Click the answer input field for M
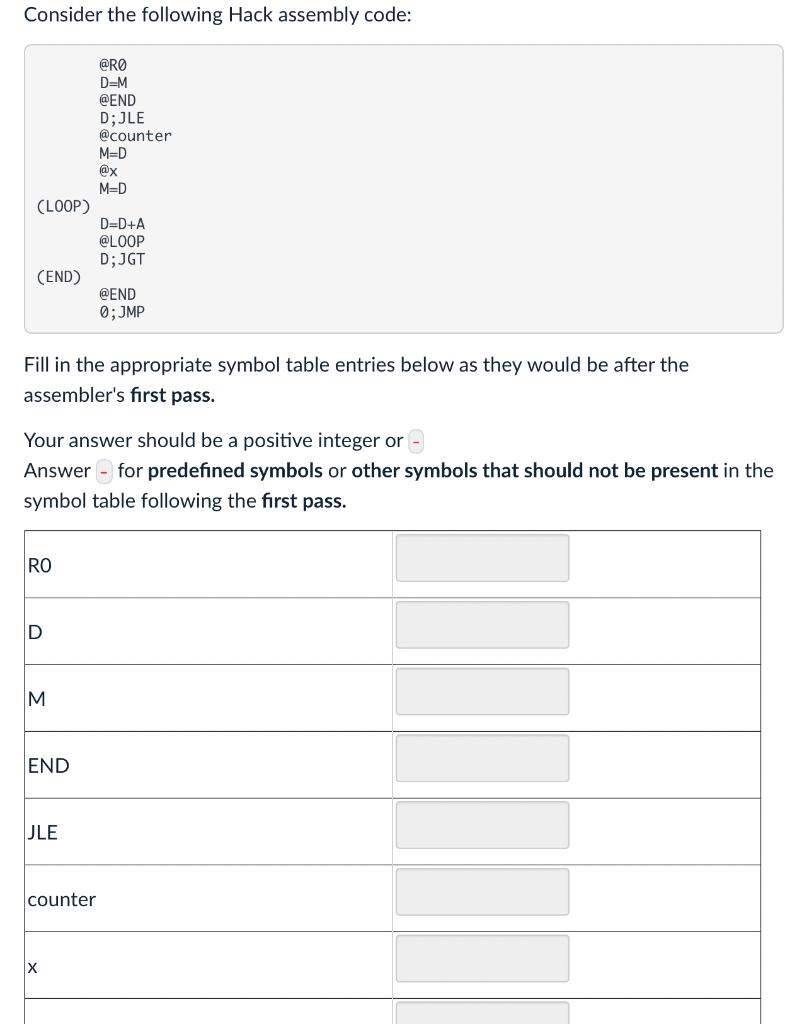 482,691
